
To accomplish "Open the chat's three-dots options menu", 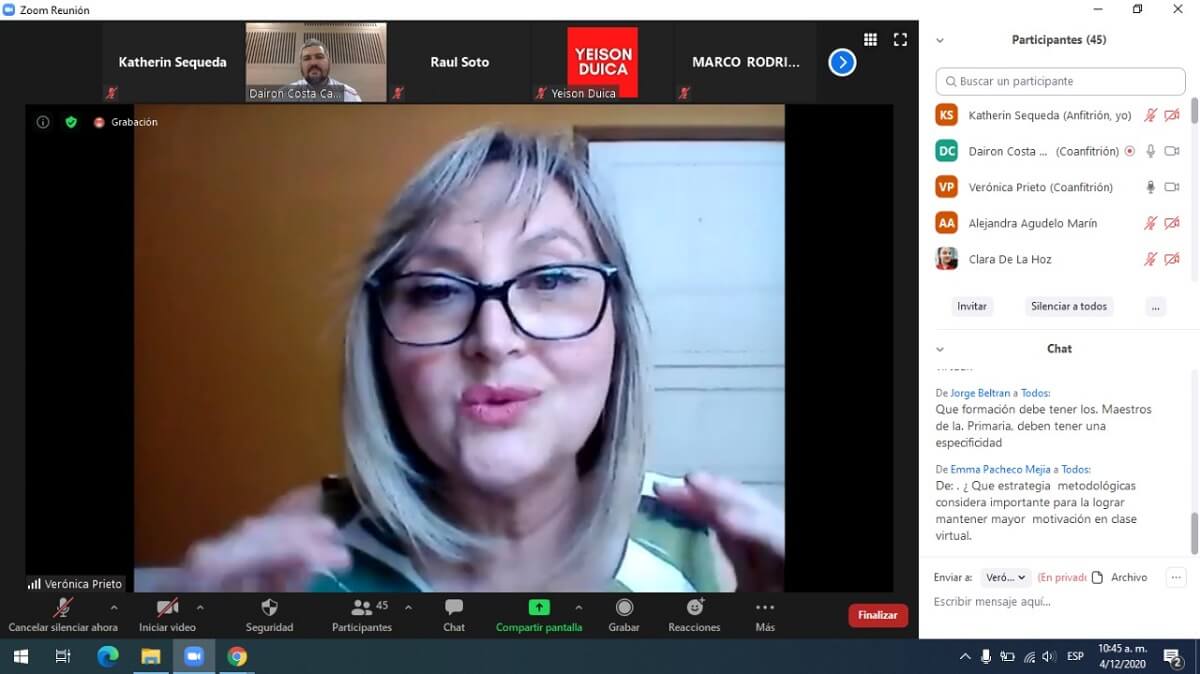I will 1176,577.
